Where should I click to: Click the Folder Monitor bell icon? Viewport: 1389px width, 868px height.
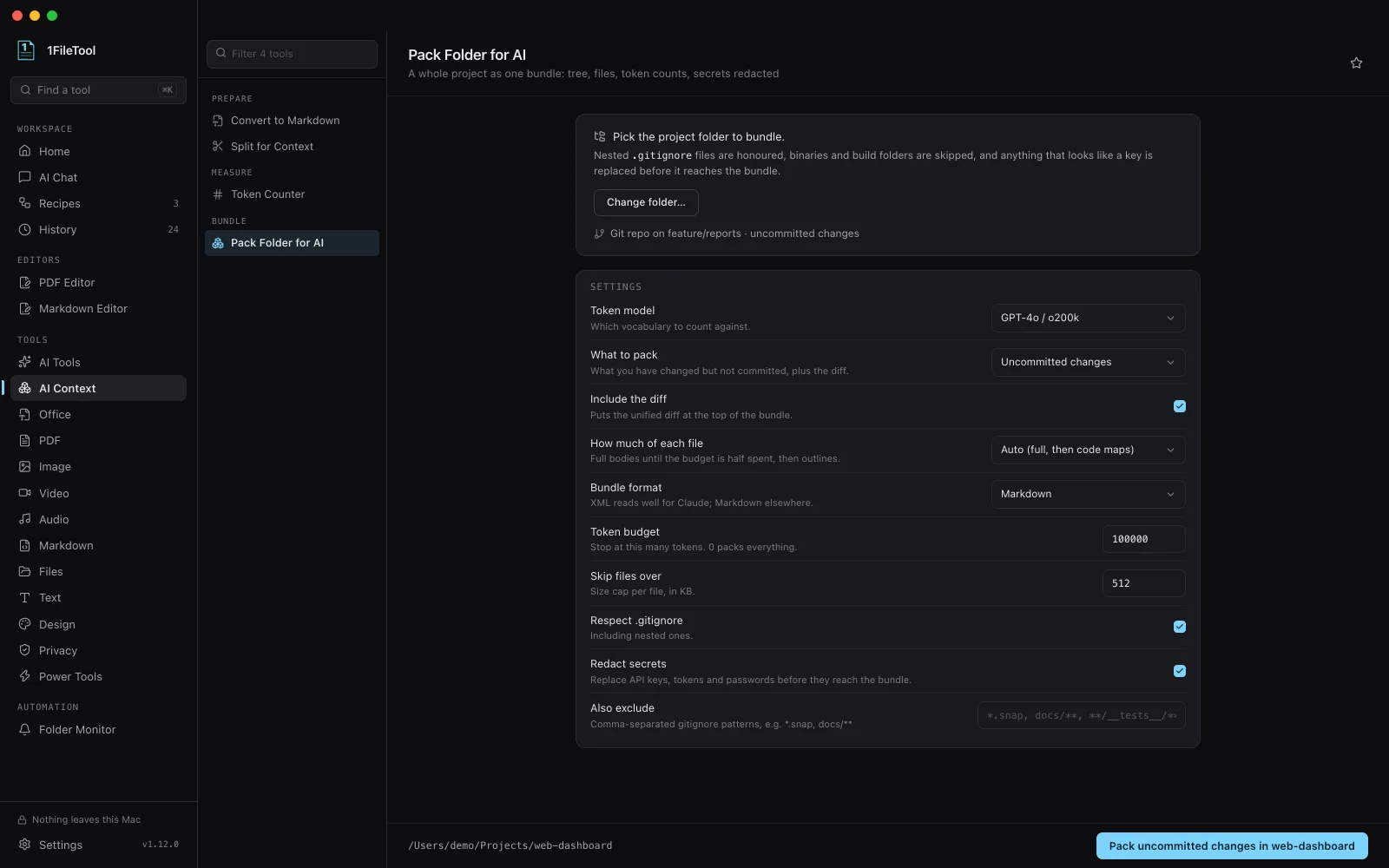(25, 729)
